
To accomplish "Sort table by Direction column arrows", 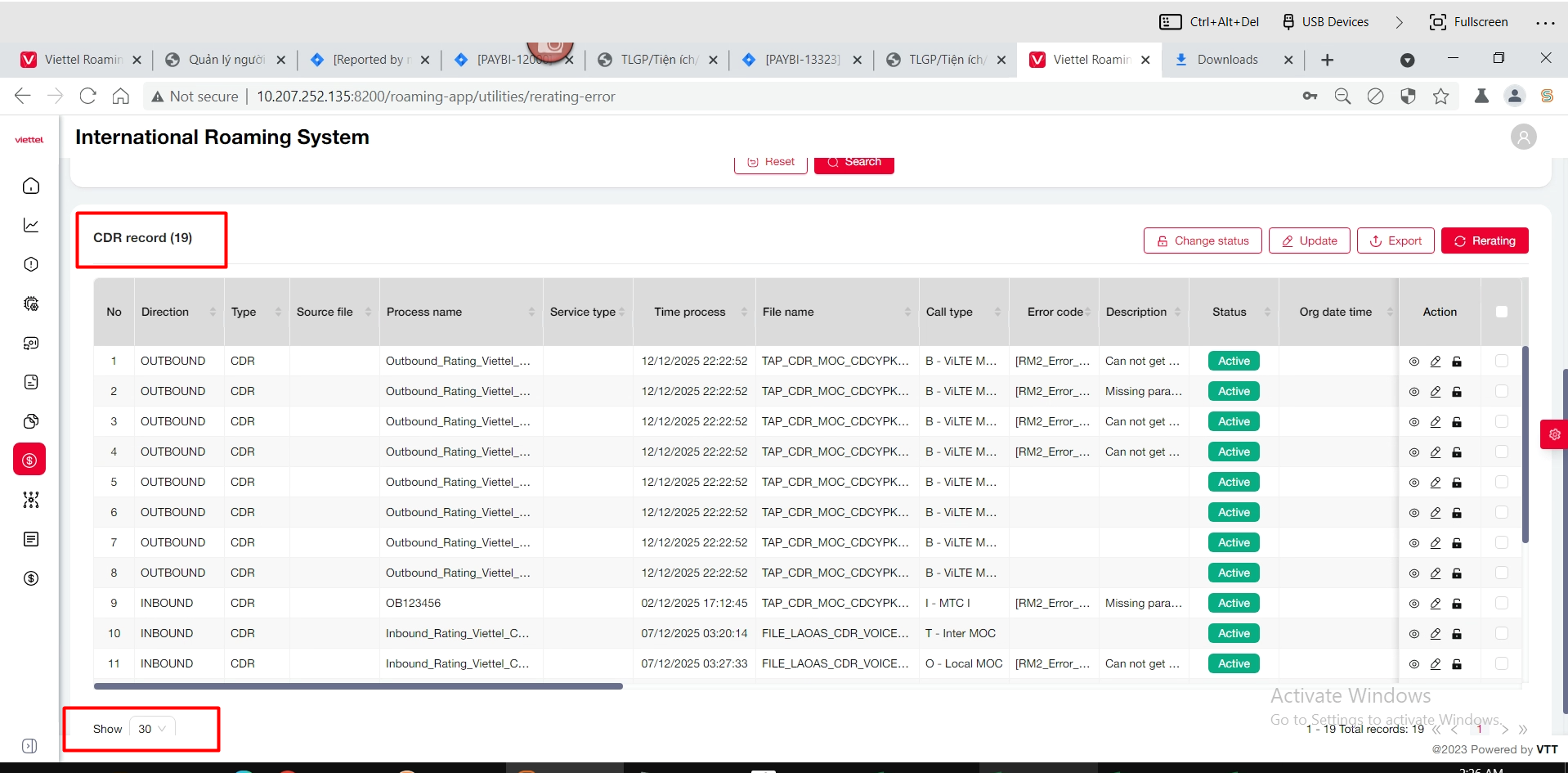I will [213, 312].
